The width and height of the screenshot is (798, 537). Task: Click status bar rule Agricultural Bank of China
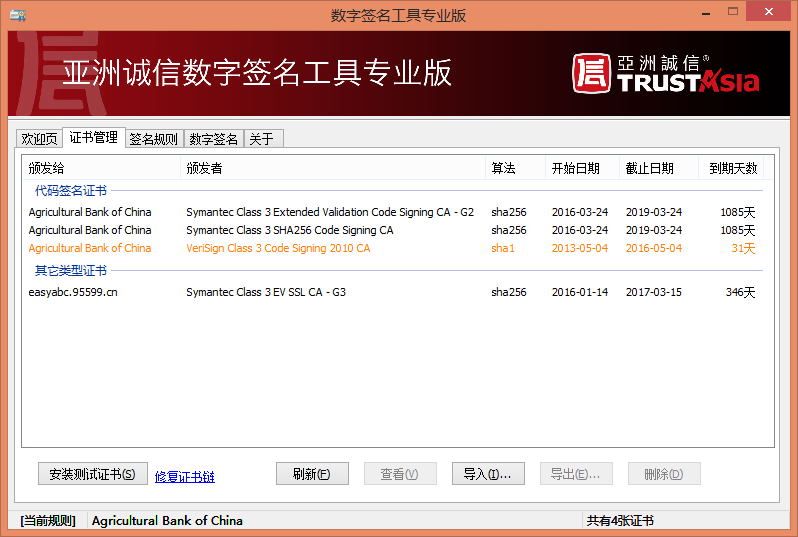coord(167,521)
